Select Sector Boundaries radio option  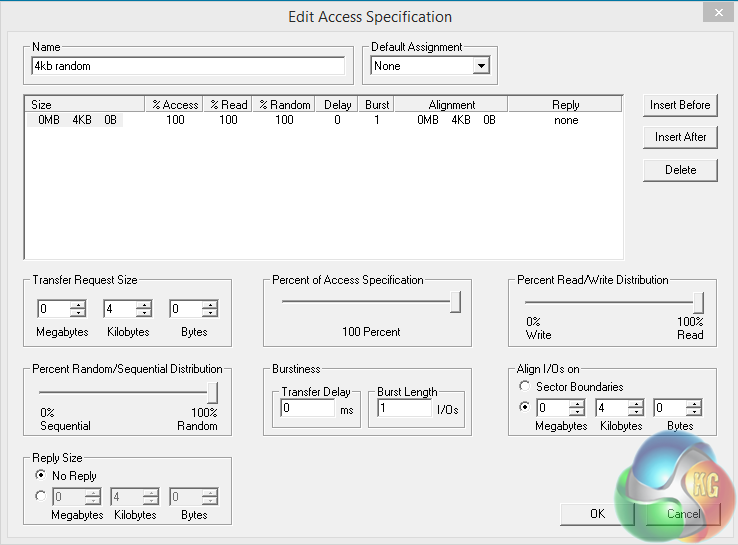pyautogui.click(x=523, y=386)
